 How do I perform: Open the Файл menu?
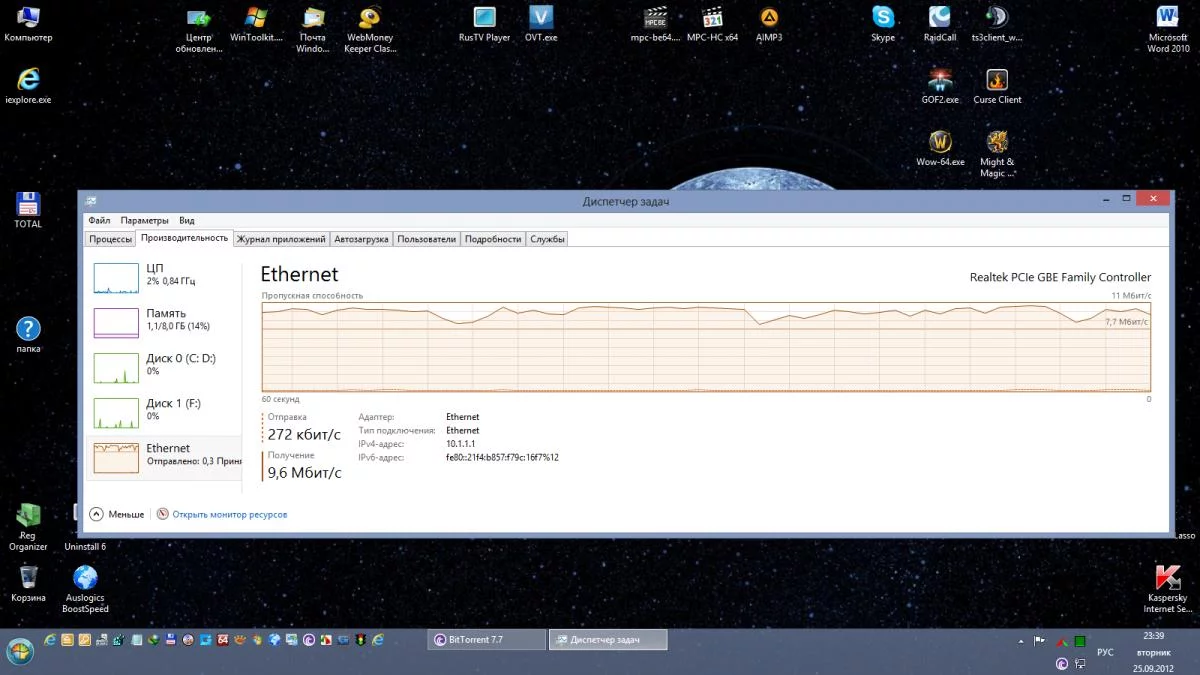tap(99, 220)
